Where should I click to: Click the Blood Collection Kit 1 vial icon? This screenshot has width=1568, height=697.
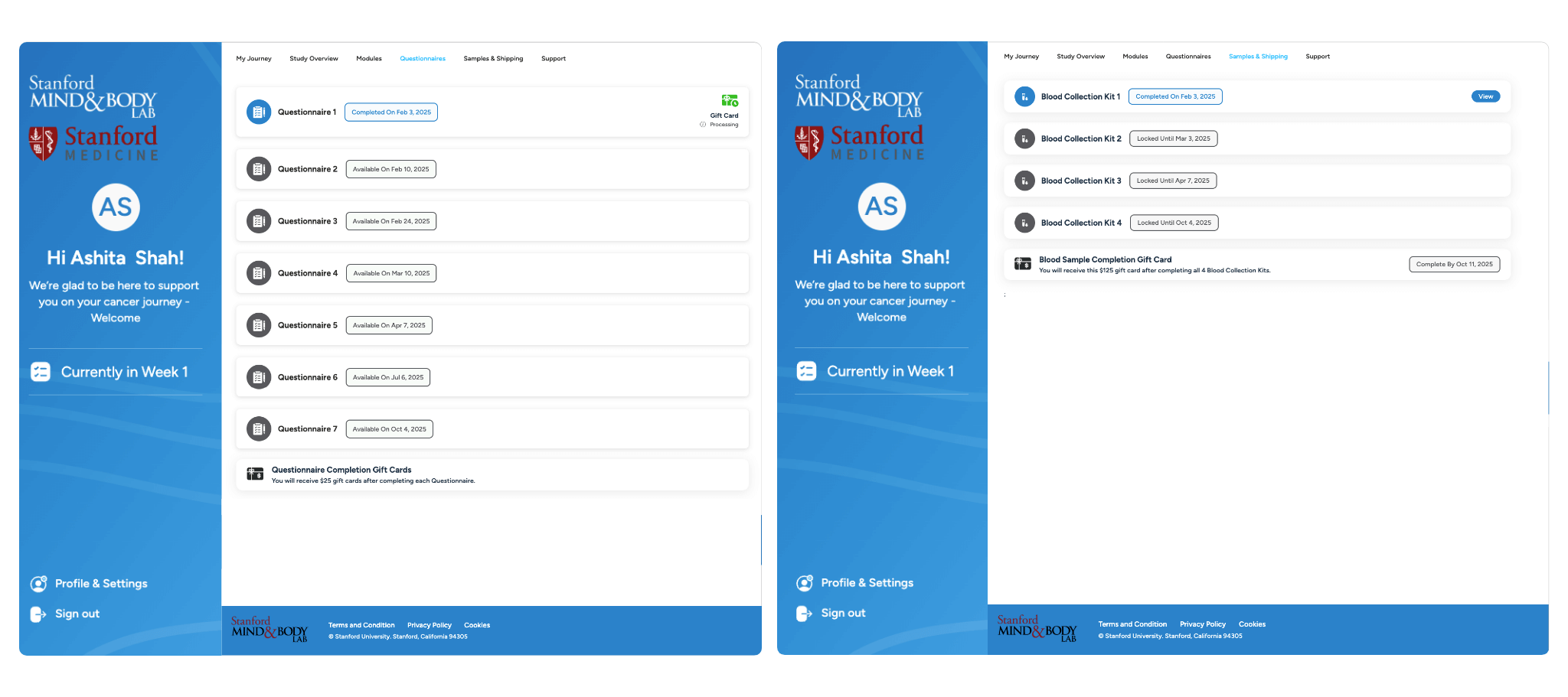(1024, 96)
